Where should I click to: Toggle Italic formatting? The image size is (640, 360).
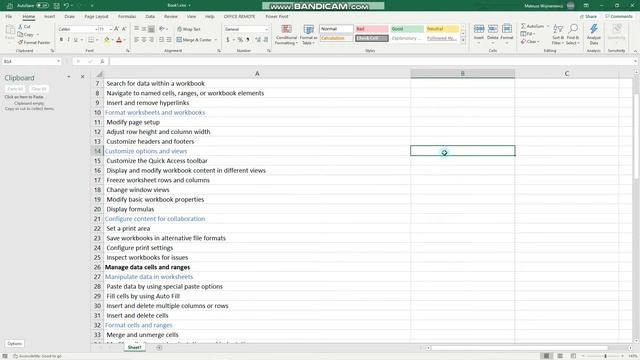[68, 40]
